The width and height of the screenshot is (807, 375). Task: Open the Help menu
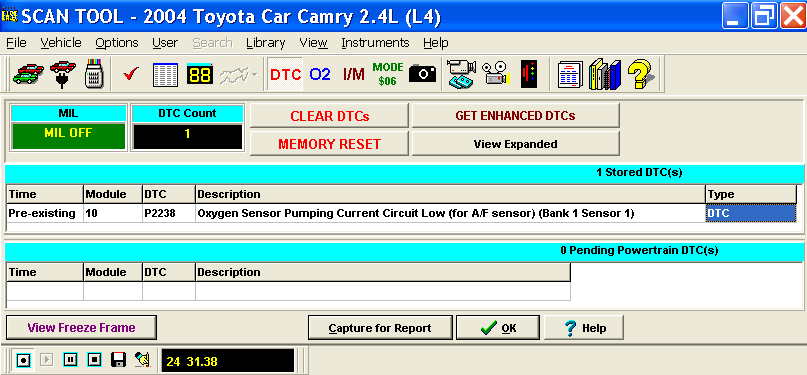coord(435,43)
